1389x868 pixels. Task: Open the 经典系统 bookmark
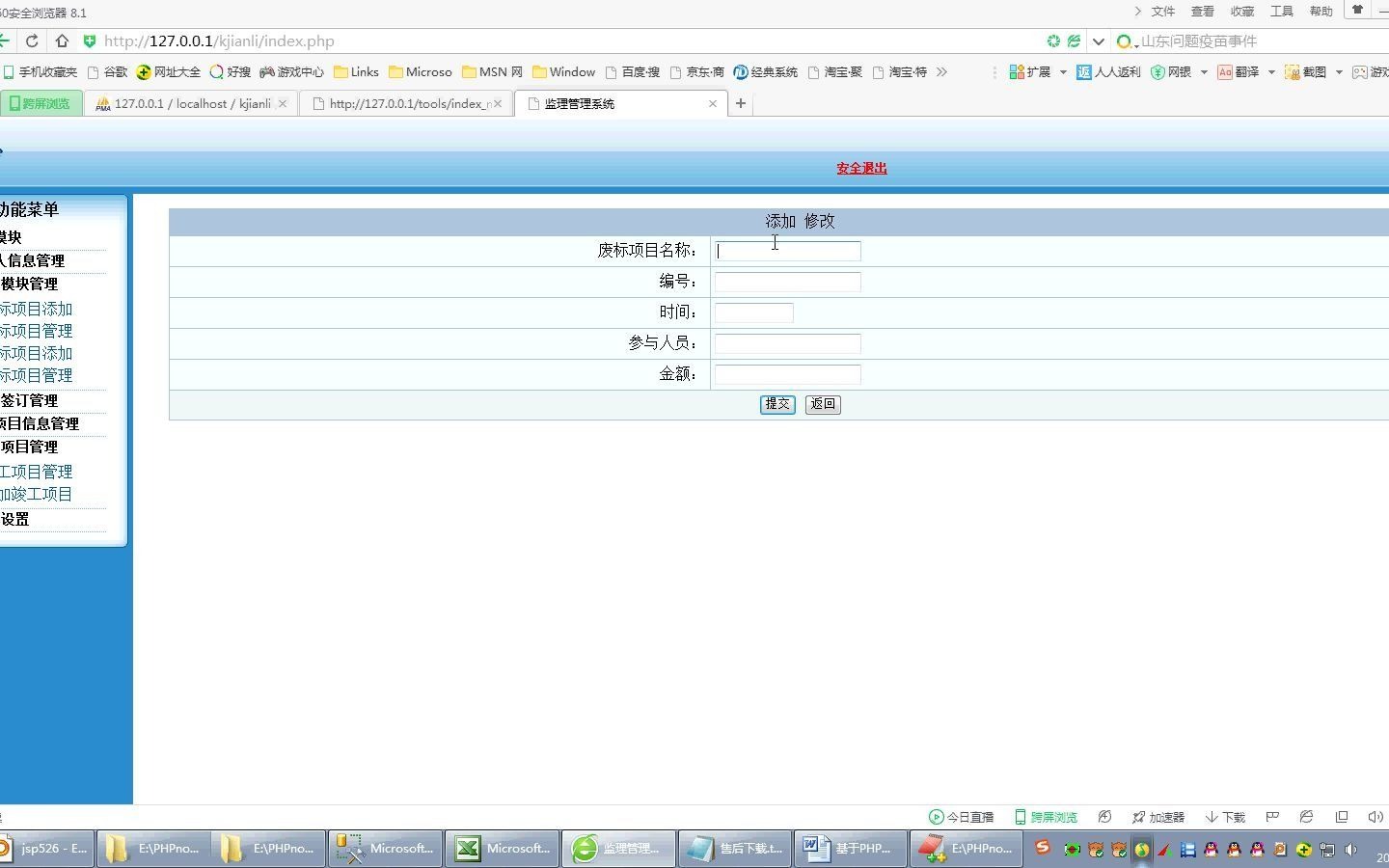[x=766, y=72]
